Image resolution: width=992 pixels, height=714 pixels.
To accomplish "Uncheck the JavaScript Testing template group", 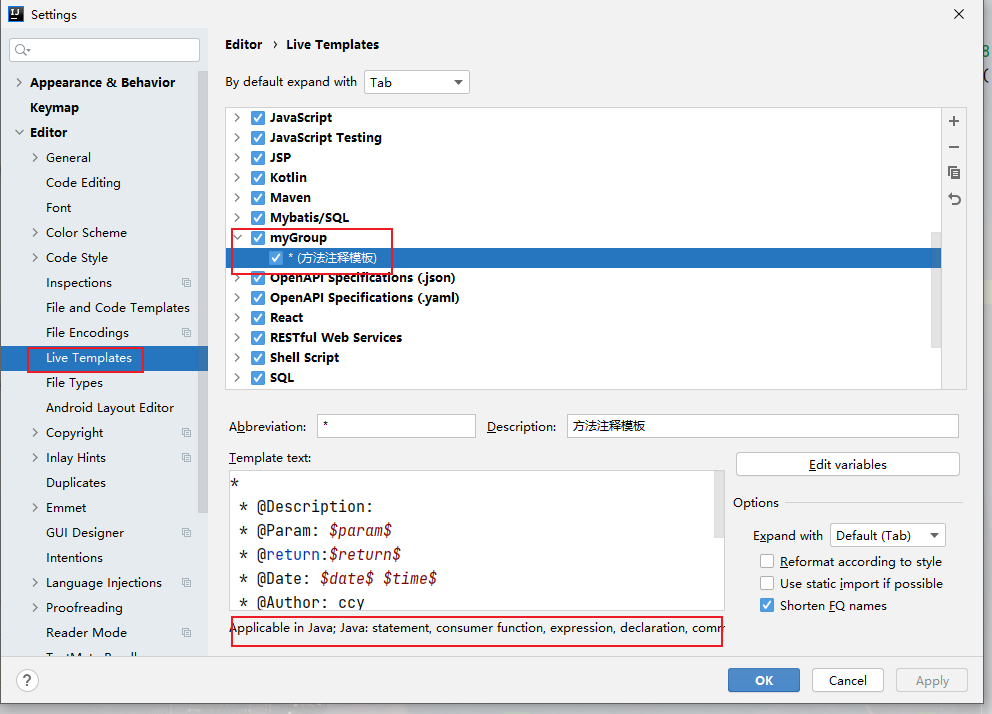I will [x=258, y=137].
